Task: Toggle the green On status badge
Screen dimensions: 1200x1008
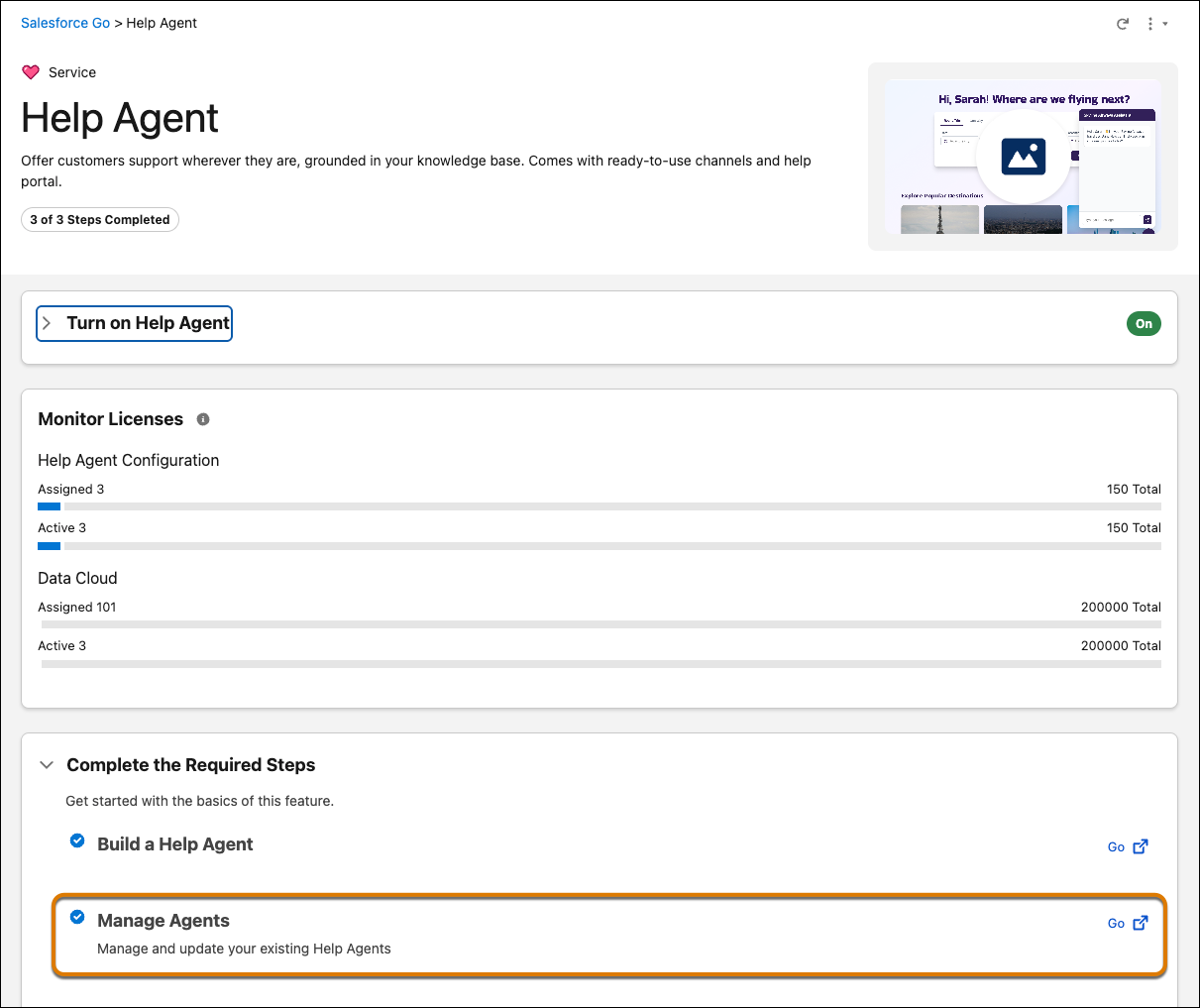Action: pyautogui.click(x=1144, y=324)
